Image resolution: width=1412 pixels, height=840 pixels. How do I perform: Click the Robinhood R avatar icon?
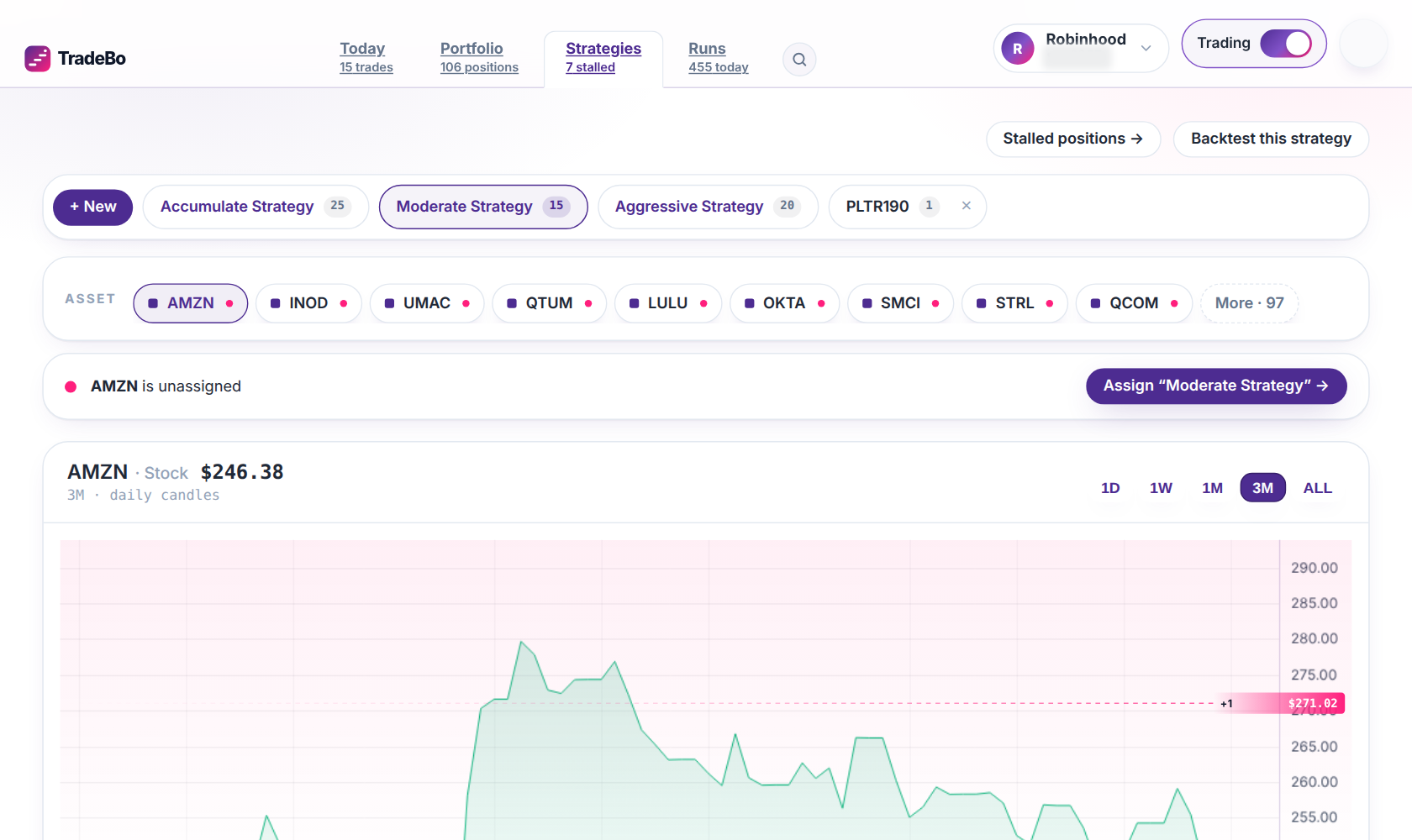pos(1018,49)
